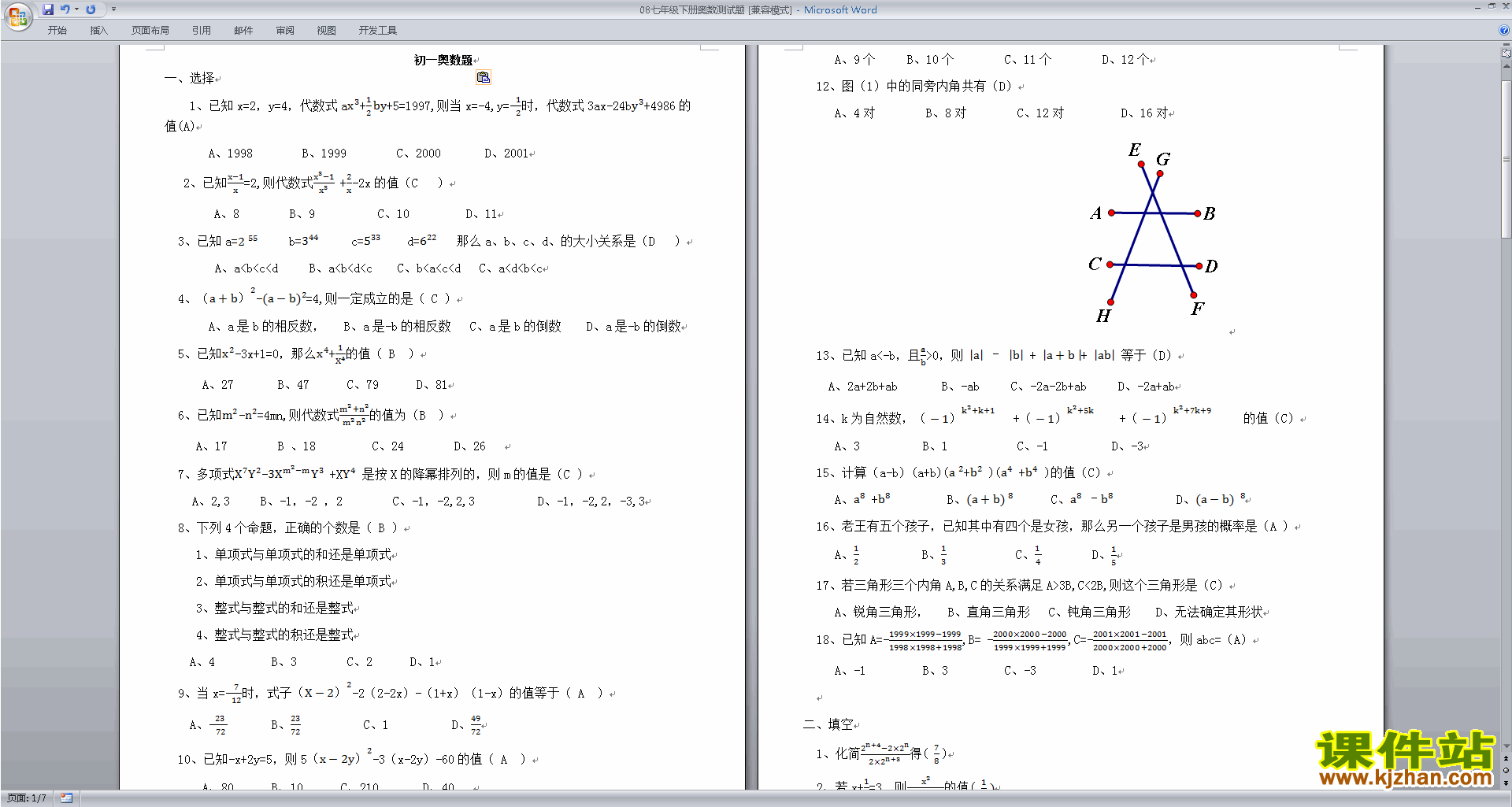1512x807 pixels.
Task: Click statement 4、整式与整式的积还是整式
Action: 274,635
